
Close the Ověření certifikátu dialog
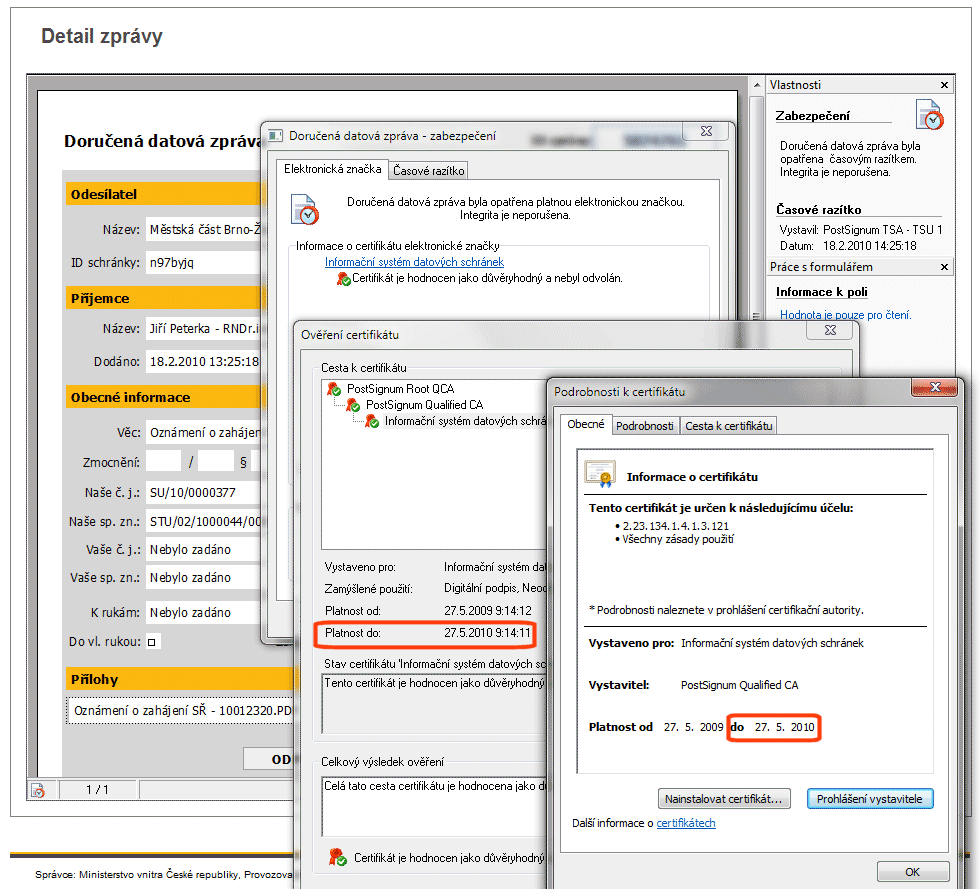click(830, 329)
